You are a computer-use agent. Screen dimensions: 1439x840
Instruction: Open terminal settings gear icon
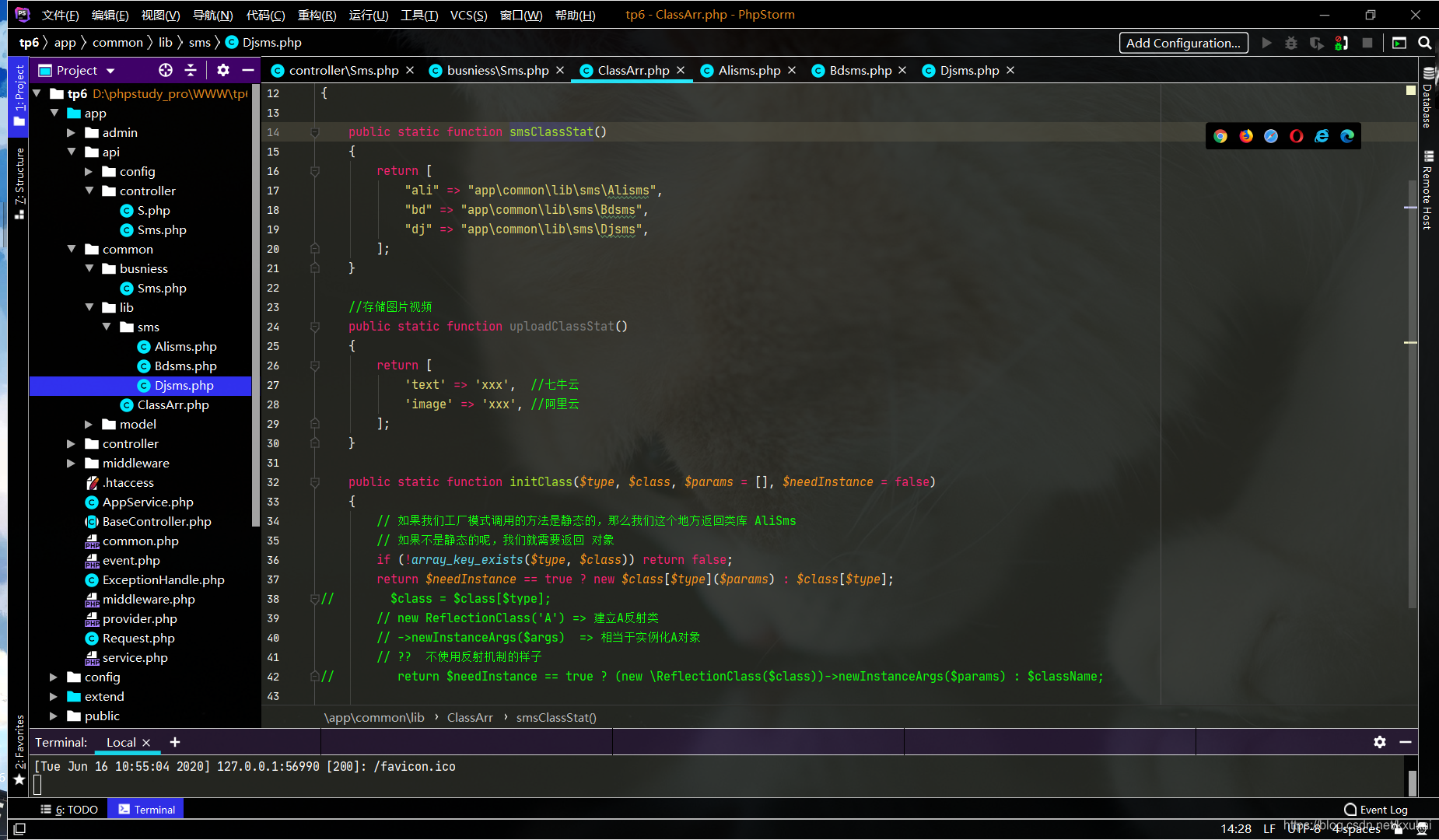pyautogui.click(x=1380, y=742)
